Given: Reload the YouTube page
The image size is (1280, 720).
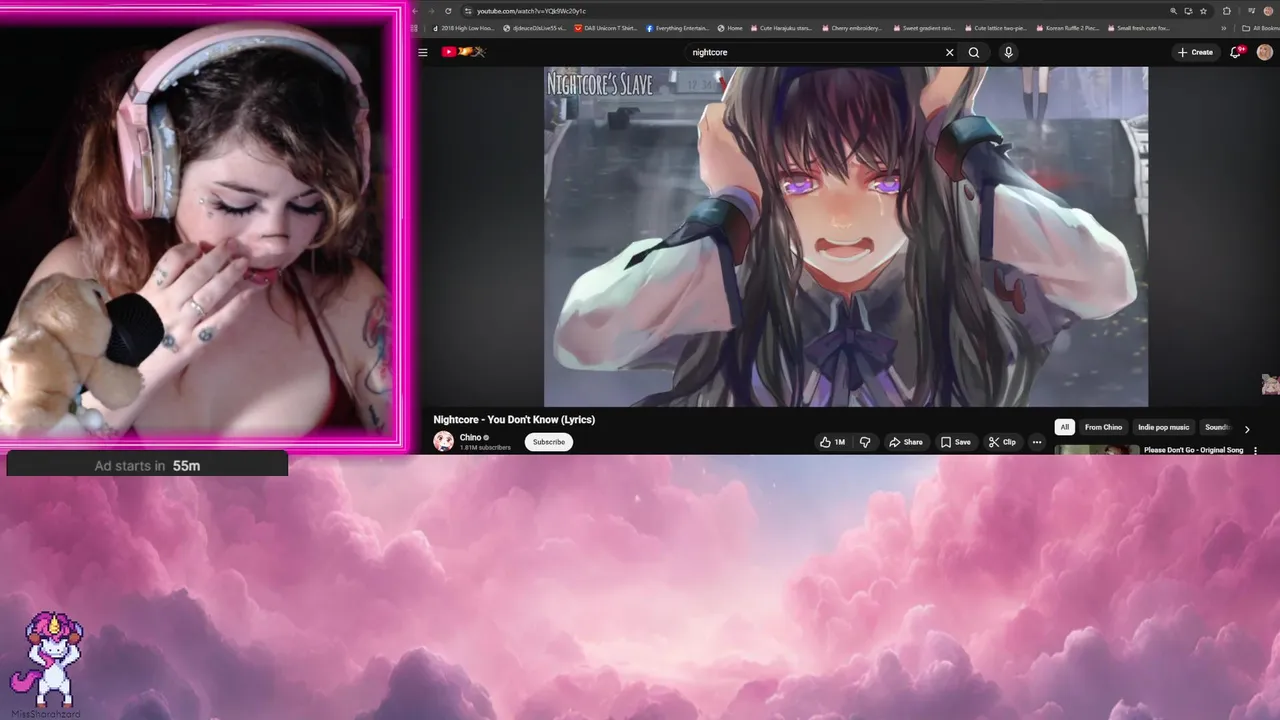Looking at the screenshot, I should 448,11.
